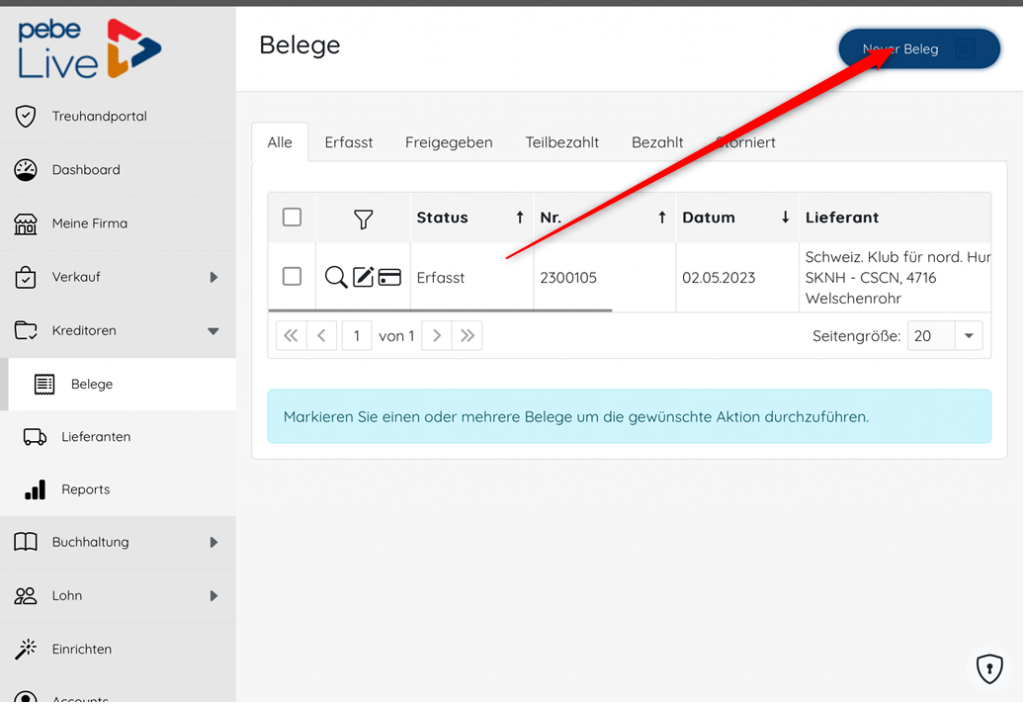
Task: Sort by Datum column arrow
Action: point(786,217)
